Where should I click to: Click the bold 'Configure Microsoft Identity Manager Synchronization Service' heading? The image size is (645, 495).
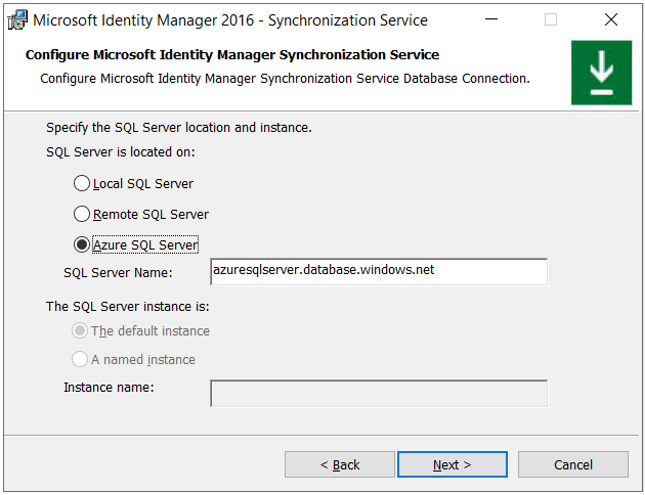pyautogui.click(x=232, y=55)
